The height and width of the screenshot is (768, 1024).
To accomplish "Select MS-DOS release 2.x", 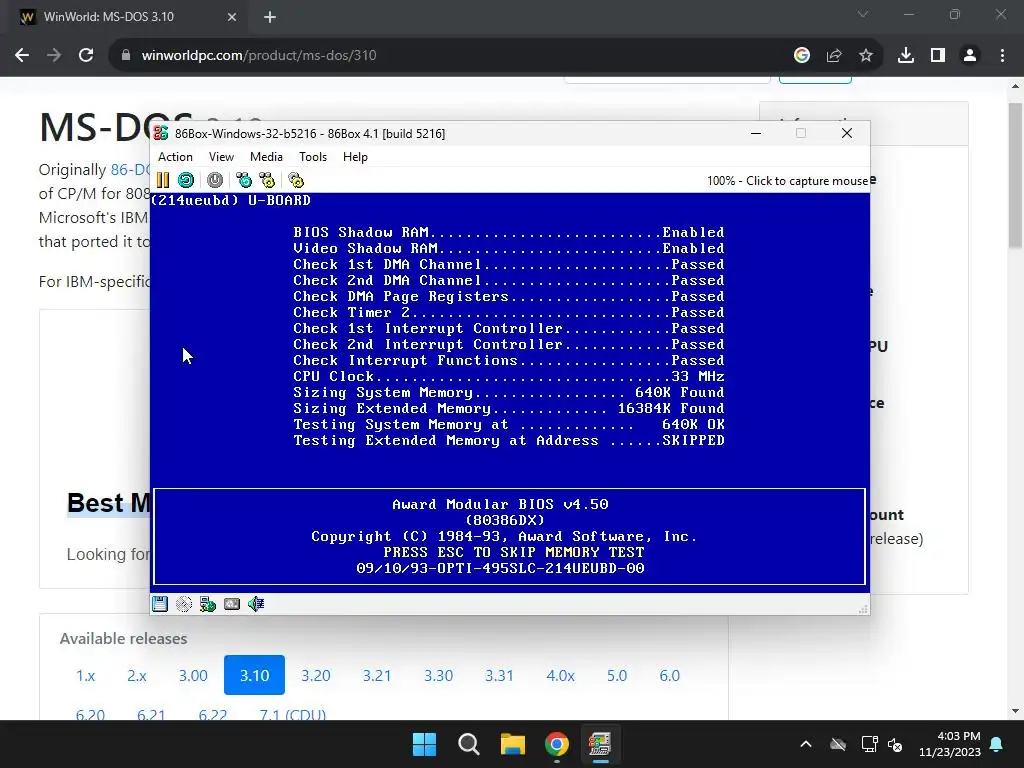I will [136, 675].
